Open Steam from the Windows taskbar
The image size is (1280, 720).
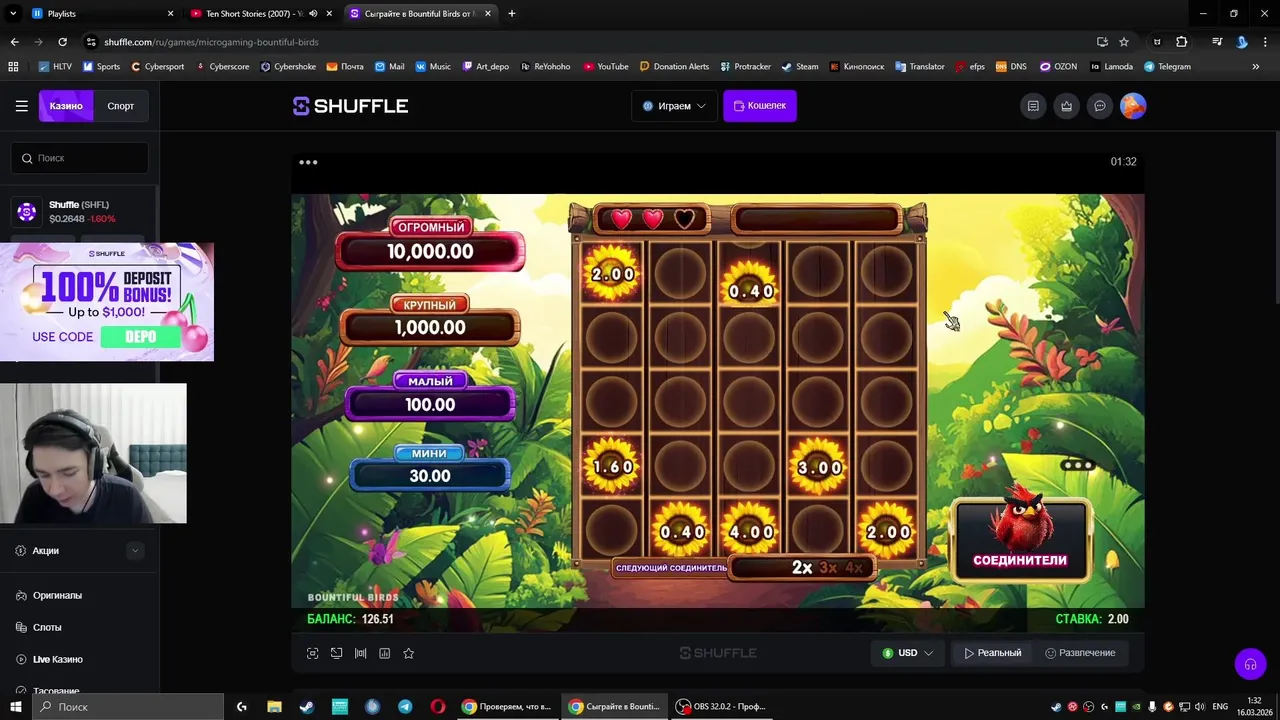coord(307,706)
